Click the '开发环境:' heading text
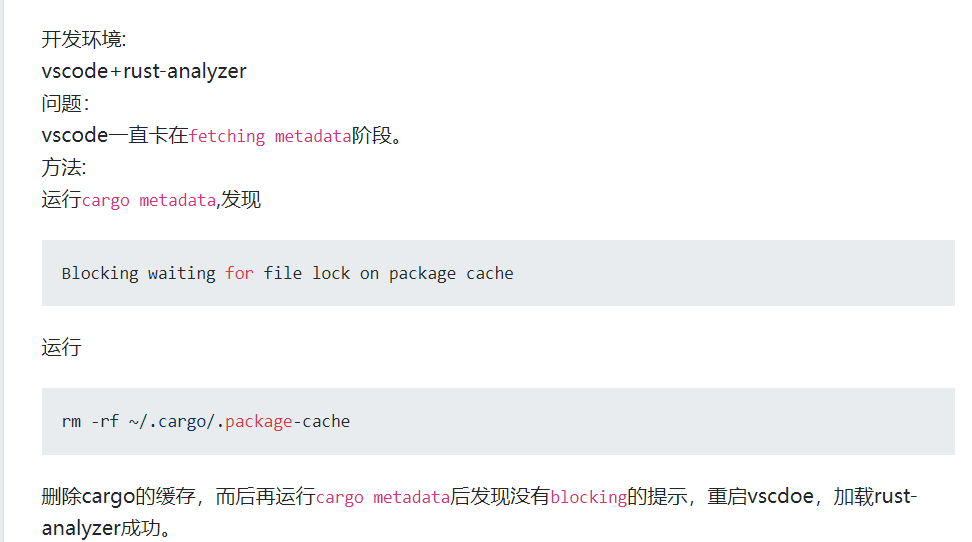 click(84, 40)
